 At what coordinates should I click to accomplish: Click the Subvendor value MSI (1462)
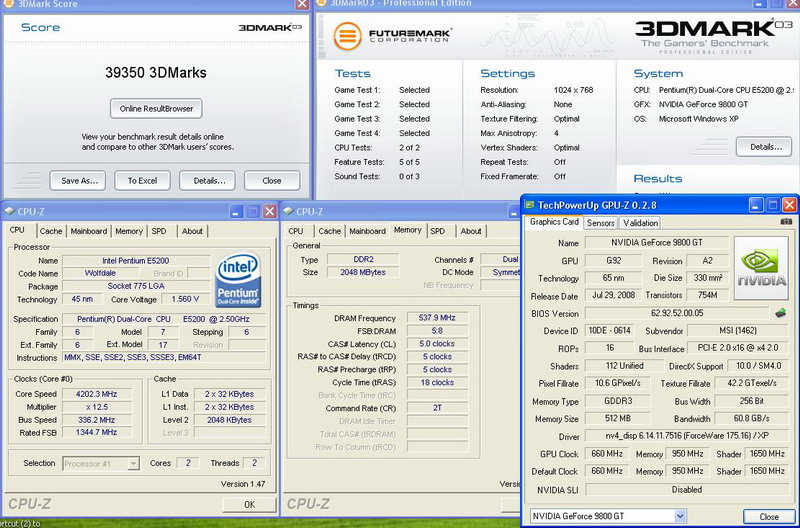click(x=738, y=331)
